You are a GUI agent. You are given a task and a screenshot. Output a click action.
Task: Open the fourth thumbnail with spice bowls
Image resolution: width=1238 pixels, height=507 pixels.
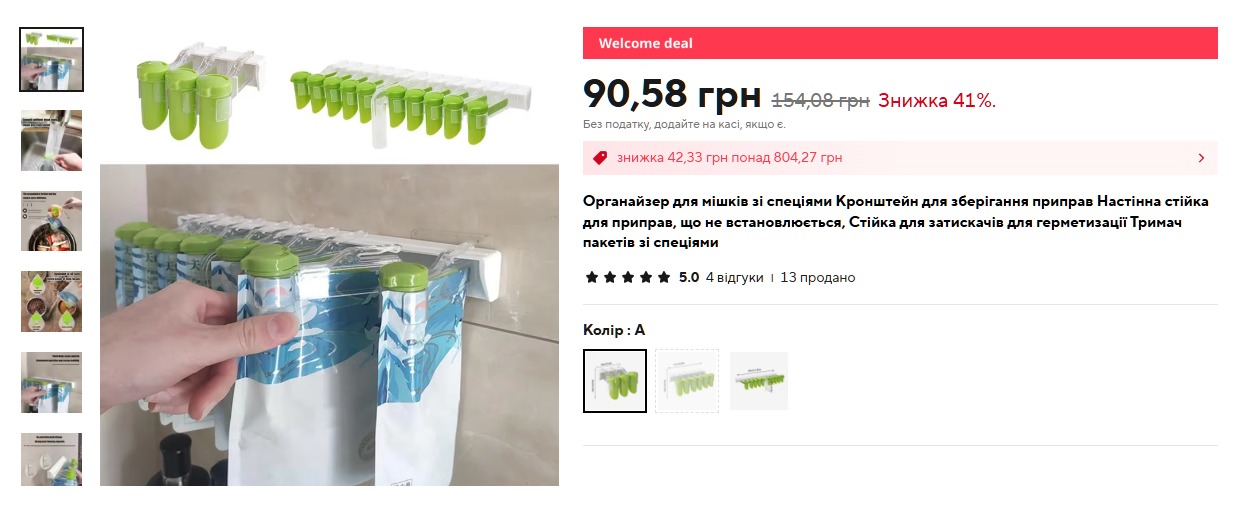(x=52, y=302)
